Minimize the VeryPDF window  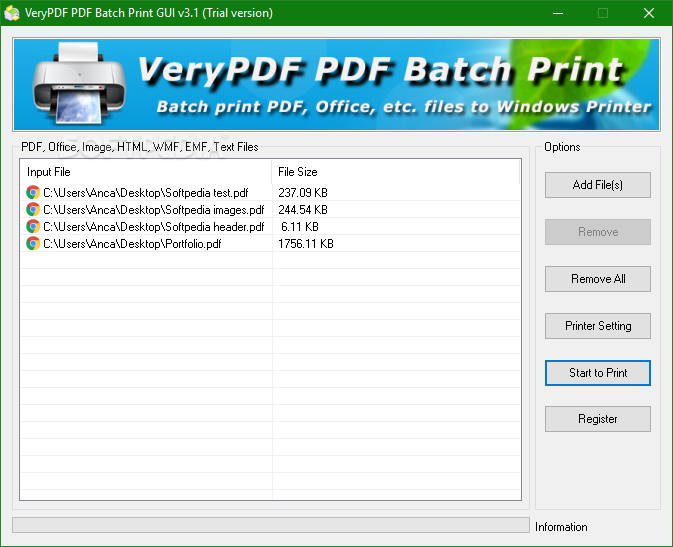point(558,13)
